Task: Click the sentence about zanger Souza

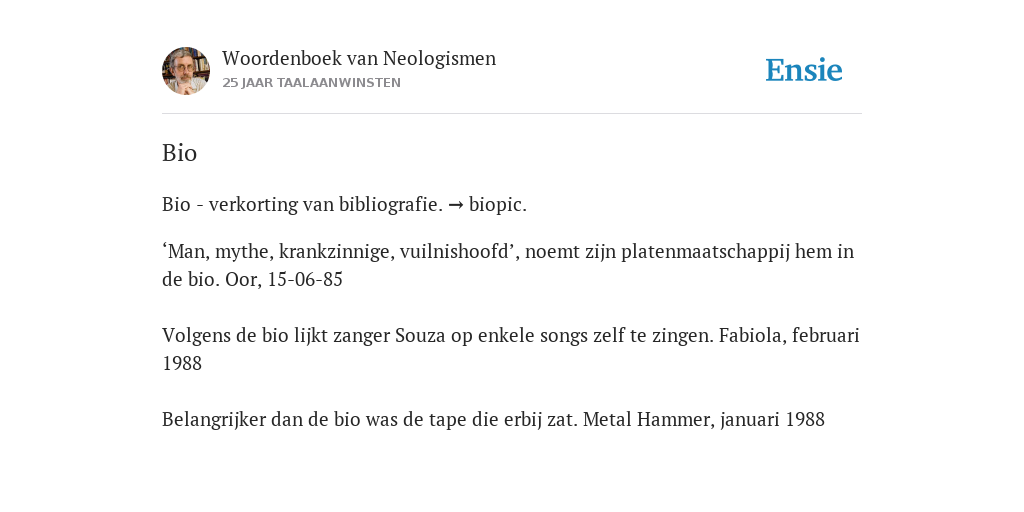Action: coord(438,336)
